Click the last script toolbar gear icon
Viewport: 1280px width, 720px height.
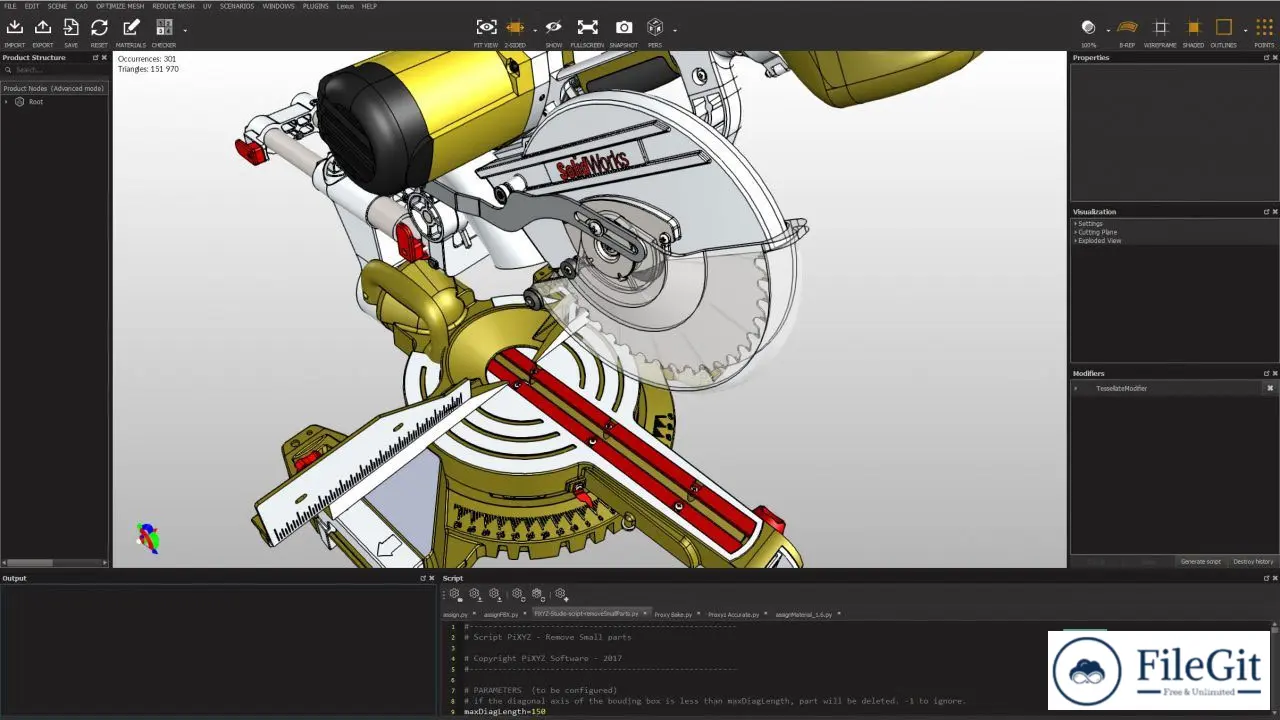(561, 594)
